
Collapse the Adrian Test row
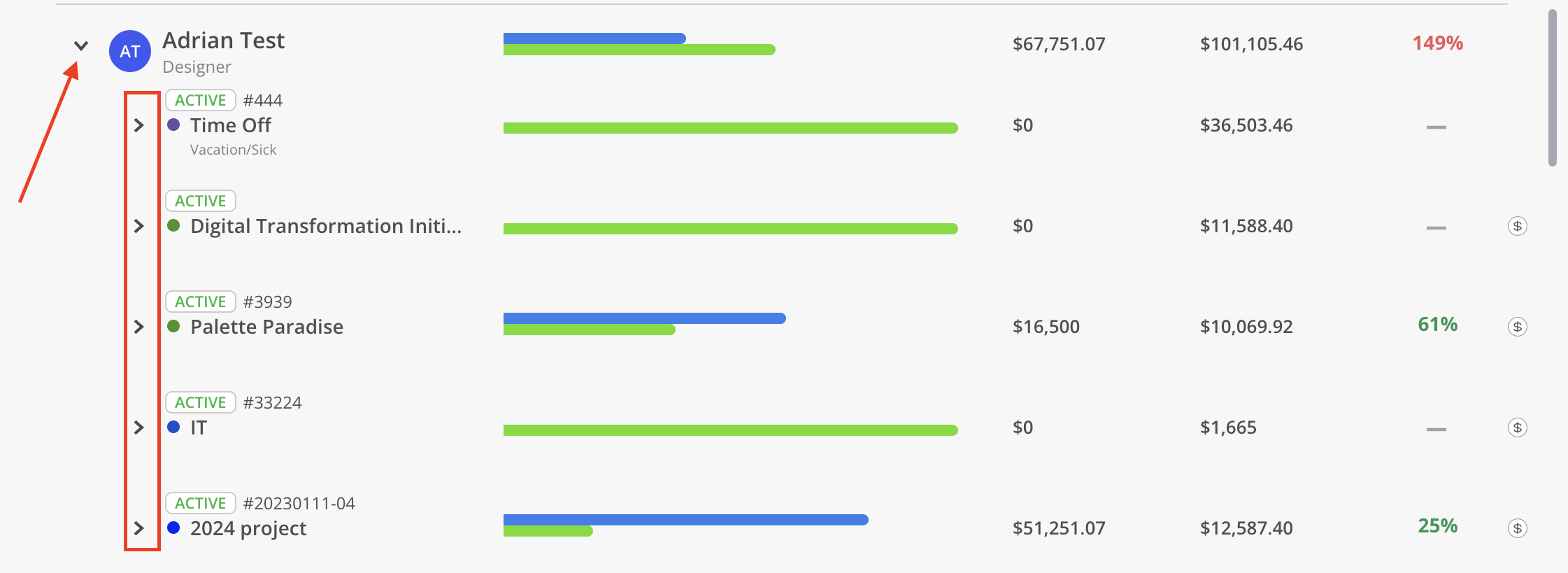[x=81, y=46]
